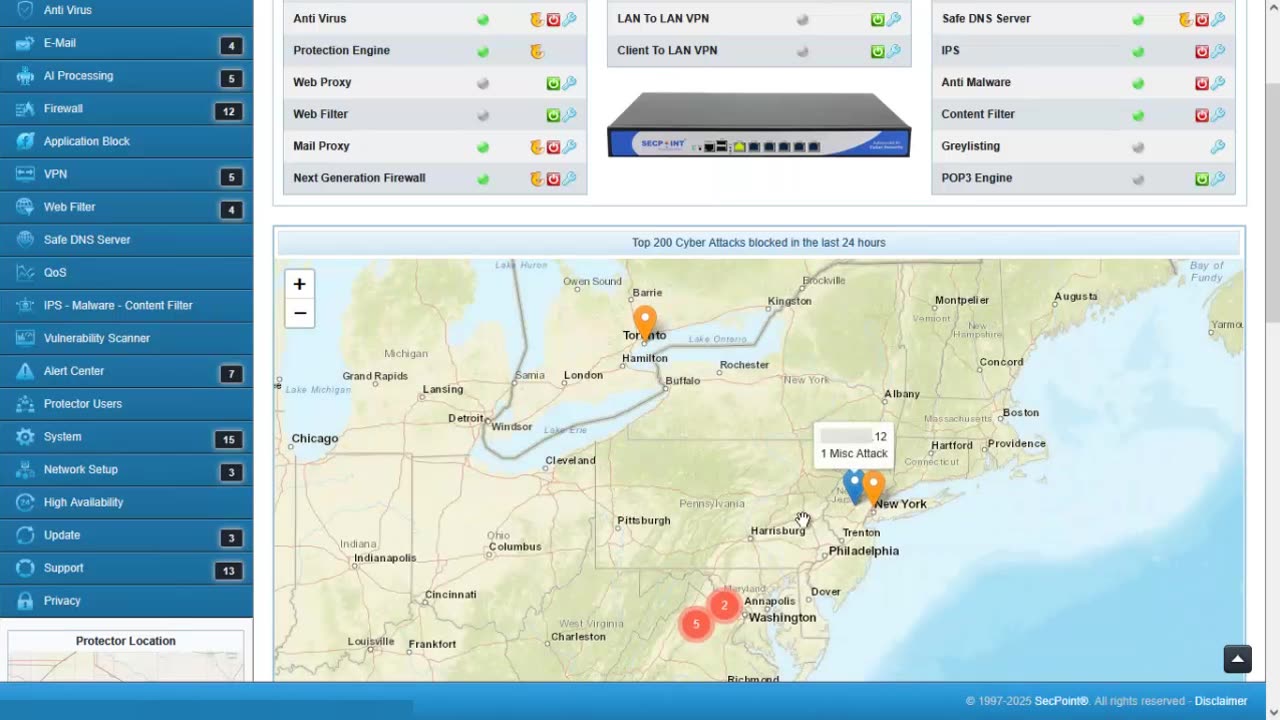Screen dimensions: 1280x720
Task: Open the AI Processing sidebar menu
Action: click(126, 77)
